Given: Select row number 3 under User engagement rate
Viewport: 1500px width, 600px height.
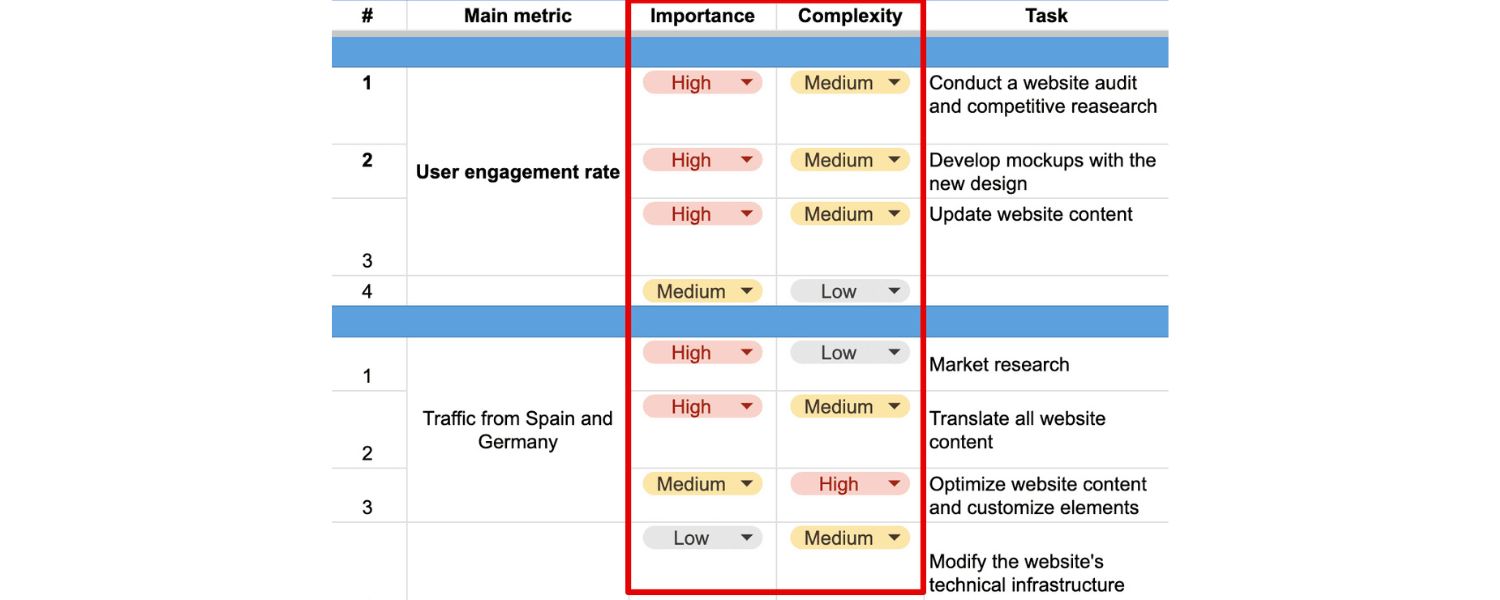Looking at the screenshot, I should click(368, 260).
